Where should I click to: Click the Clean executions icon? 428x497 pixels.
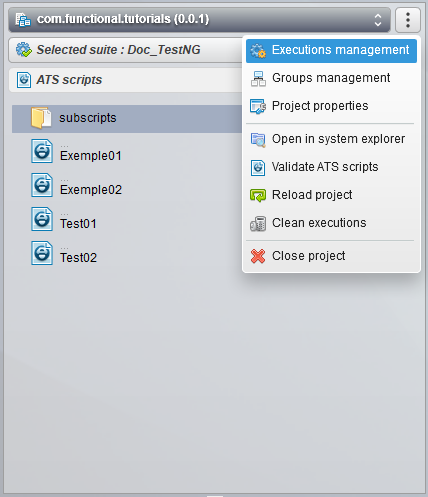tap(258, 224)
